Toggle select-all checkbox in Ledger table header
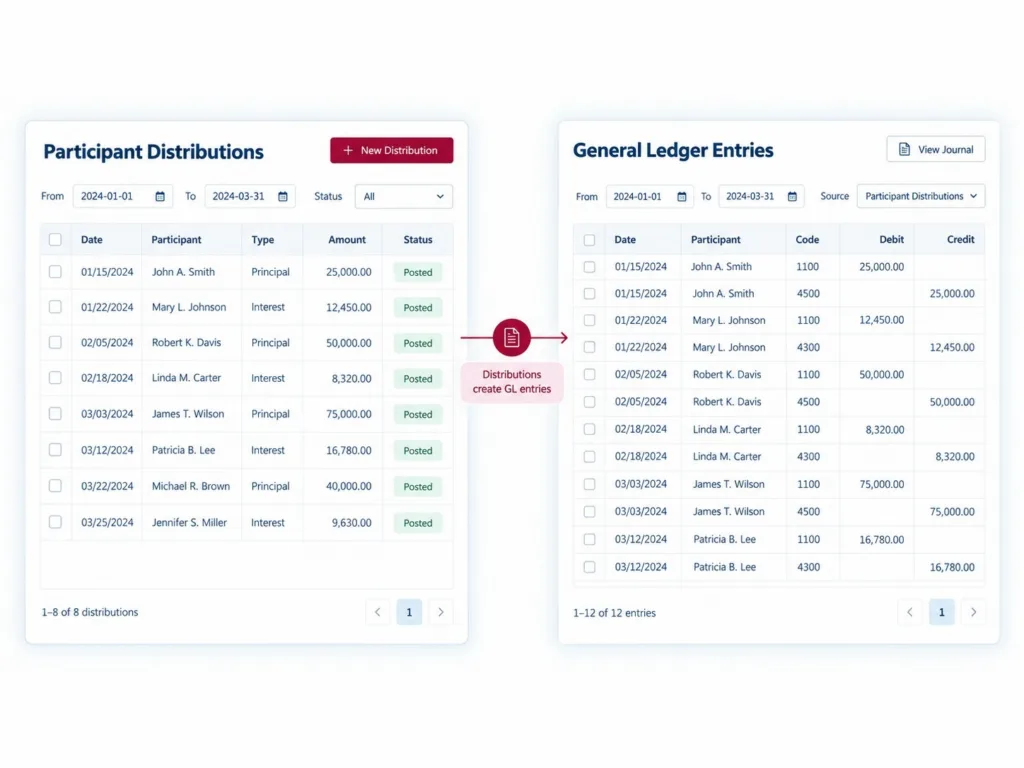The width and height of the screenshot is (1024, 768). tap(589, 240)
